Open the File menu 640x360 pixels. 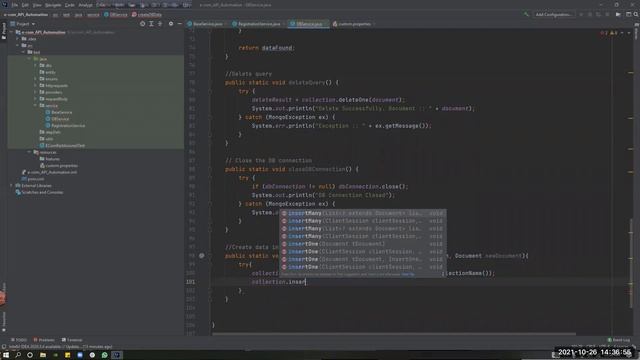pos(15,5)
